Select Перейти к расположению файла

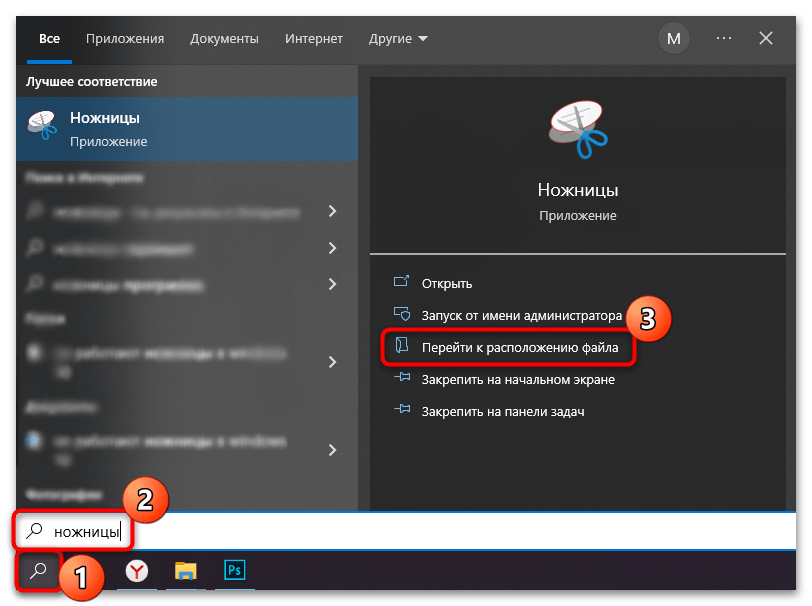519,348
